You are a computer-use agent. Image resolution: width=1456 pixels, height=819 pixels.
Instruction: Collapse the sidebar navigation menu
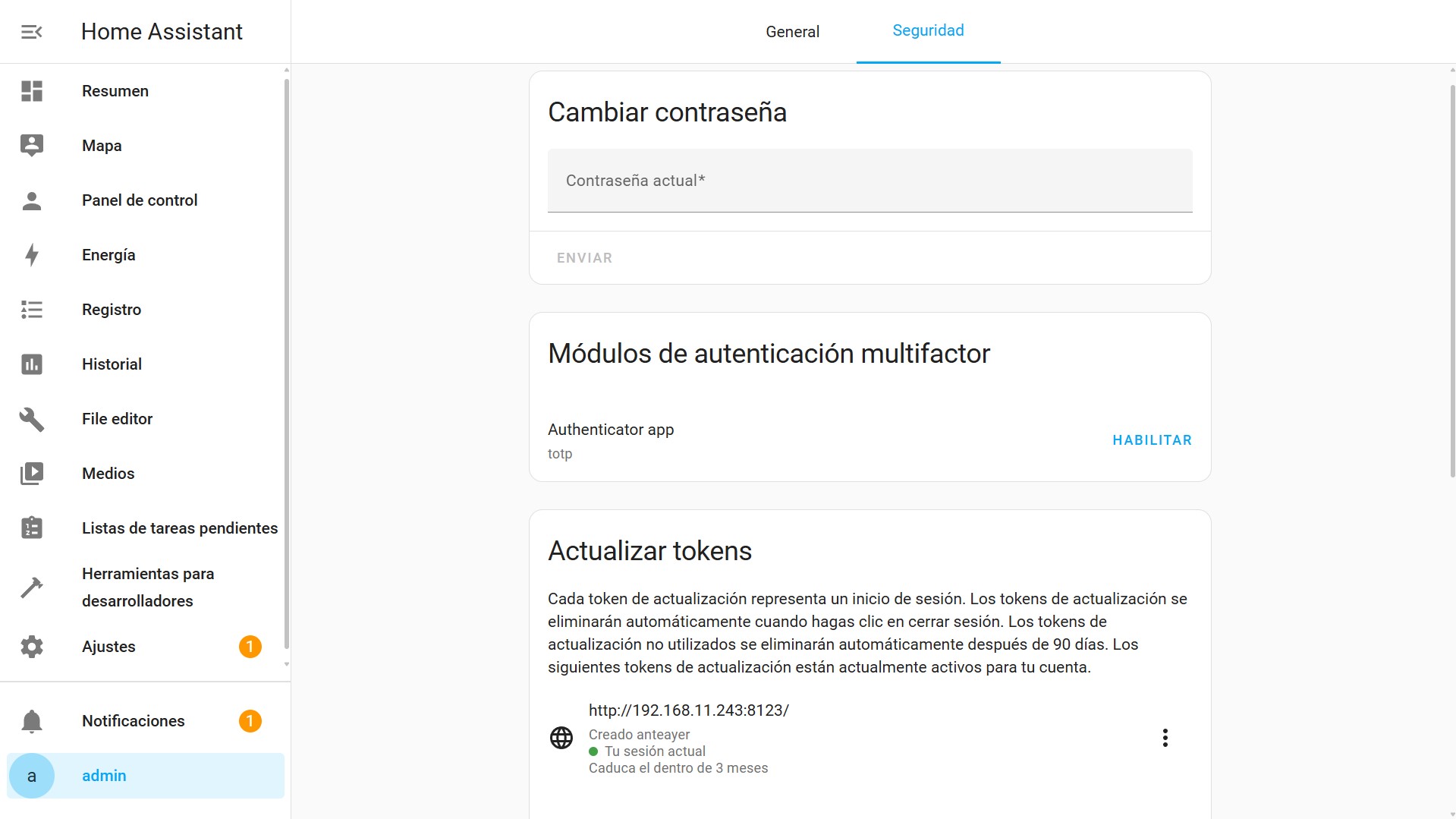pos(30,31)
